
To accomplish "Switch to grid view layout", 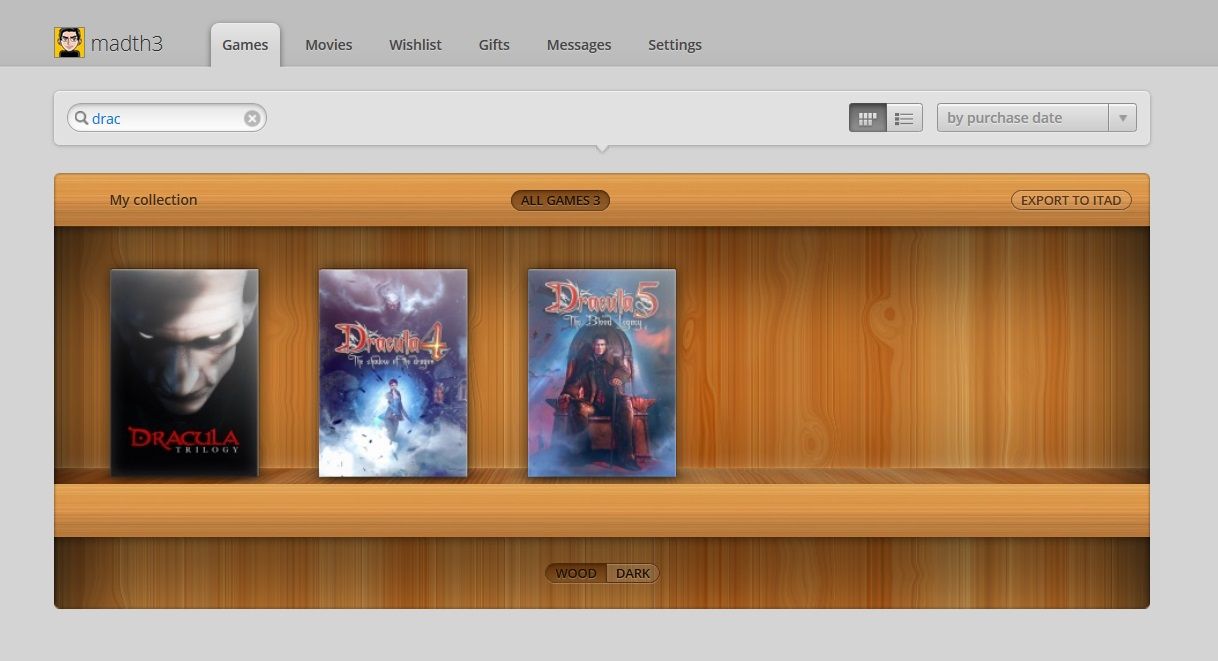I will (x=868, y=118).
